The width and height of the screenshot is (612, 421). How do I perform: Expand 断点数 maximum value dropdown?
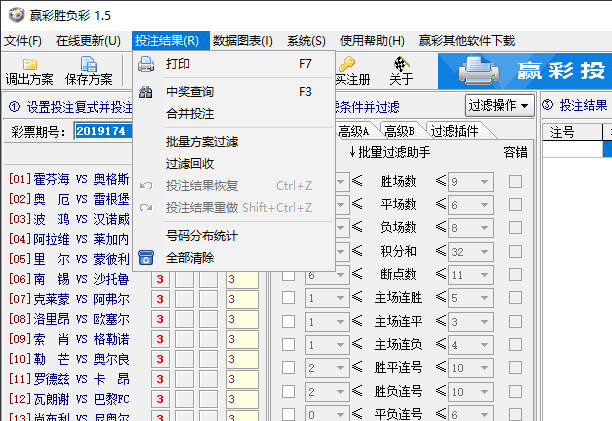tap(484, 275)
